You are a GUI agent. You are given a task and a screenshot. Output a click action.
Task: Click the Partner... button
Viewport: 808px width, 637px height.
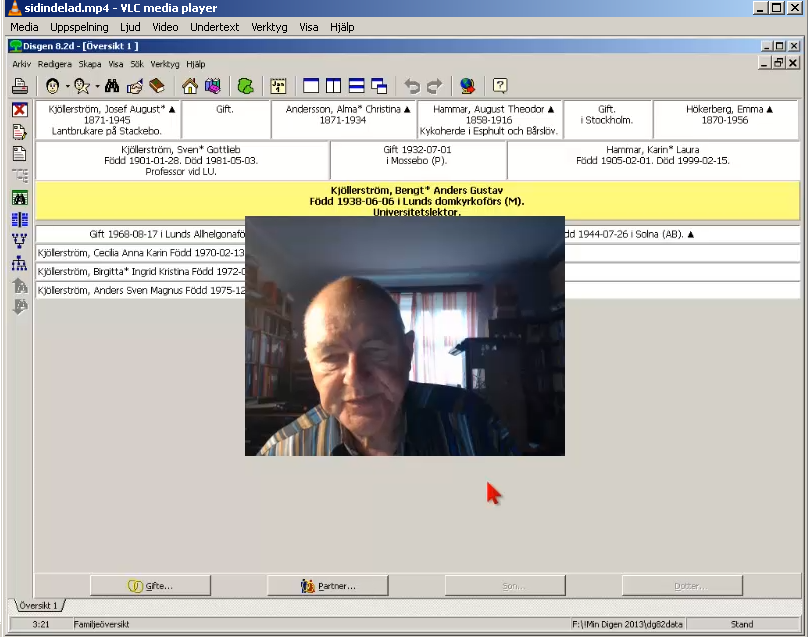(x=327, y=586)
